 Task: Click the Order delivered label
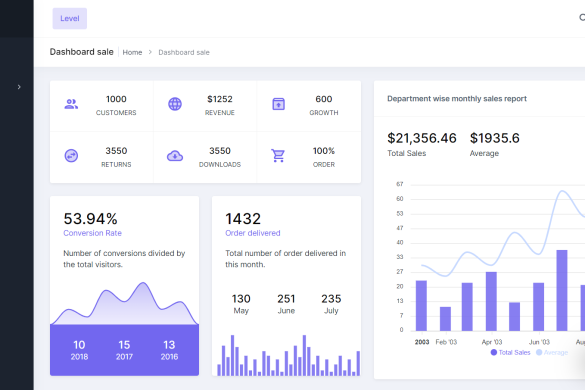(253, 233)
